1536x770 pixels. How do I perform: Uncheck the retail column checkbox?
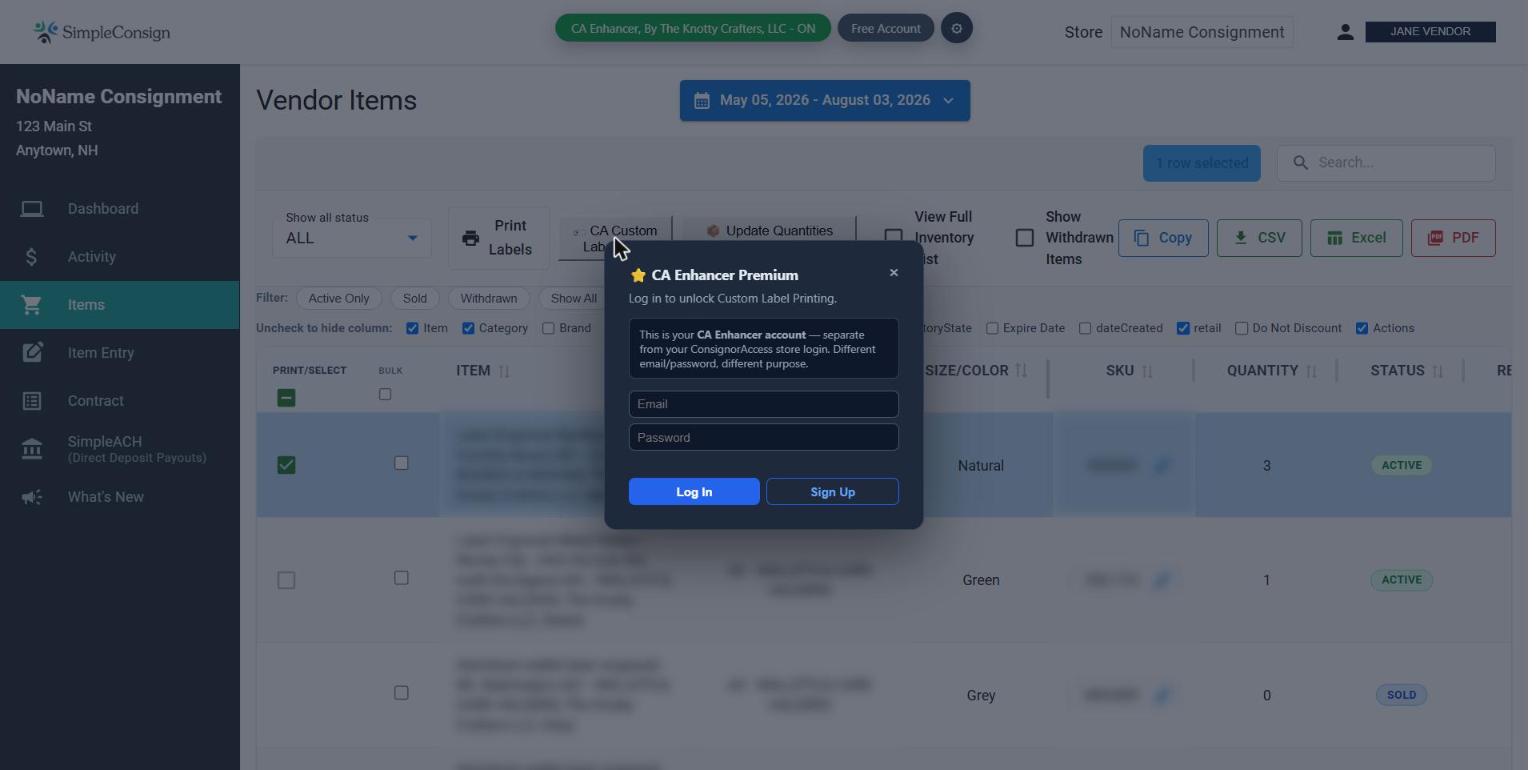click(1183, 328)
